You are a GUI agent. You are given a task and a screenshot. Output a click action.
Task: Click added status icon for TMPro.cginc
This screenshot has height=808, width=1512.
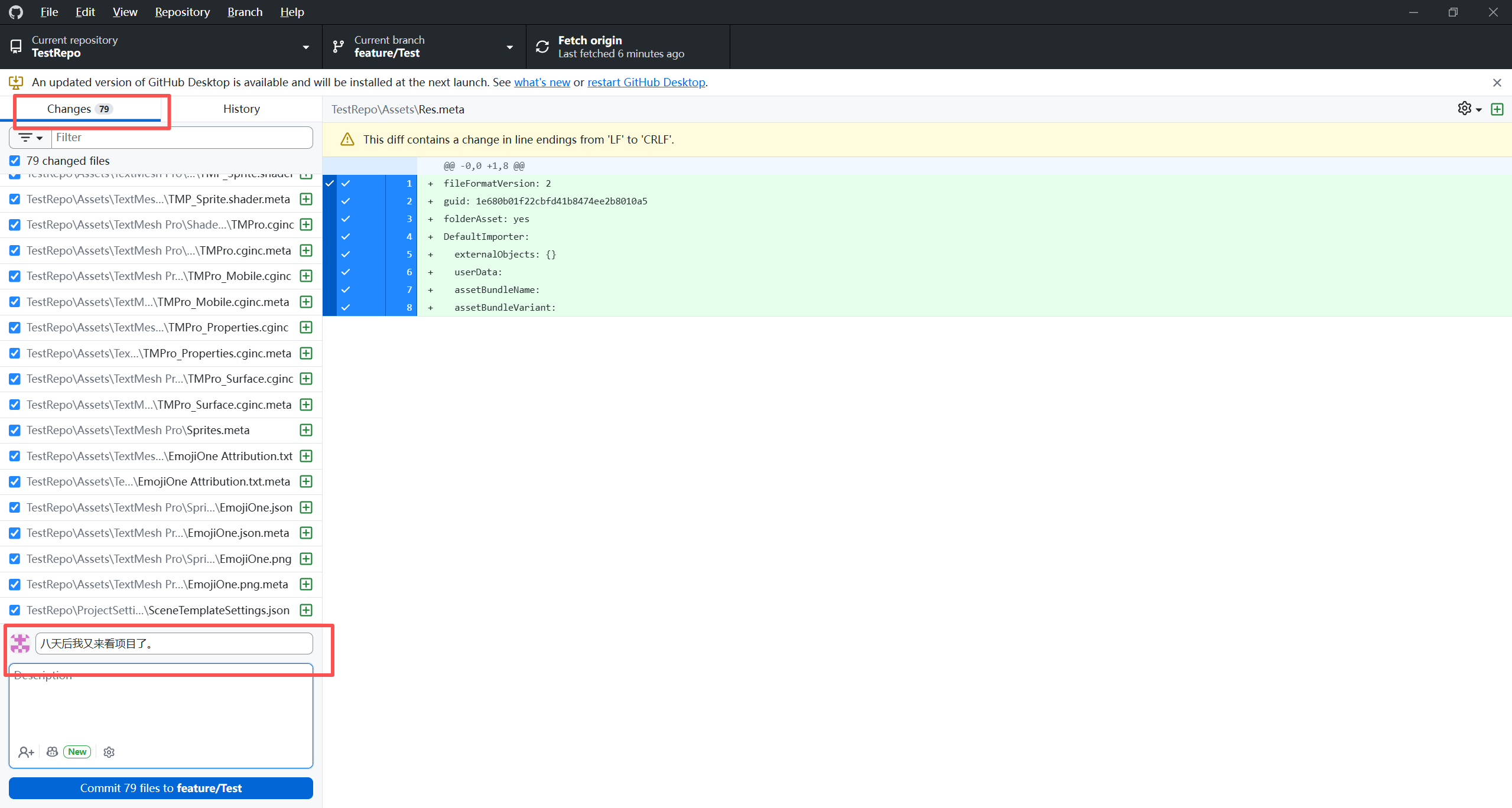(x=306, y=224)
